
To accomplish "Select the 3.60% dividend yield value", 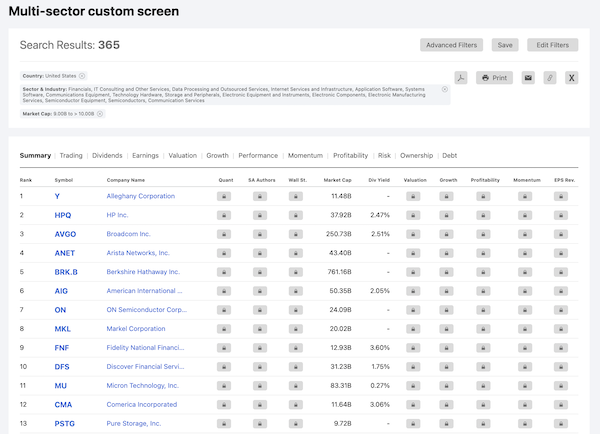I will pos(380,348).
